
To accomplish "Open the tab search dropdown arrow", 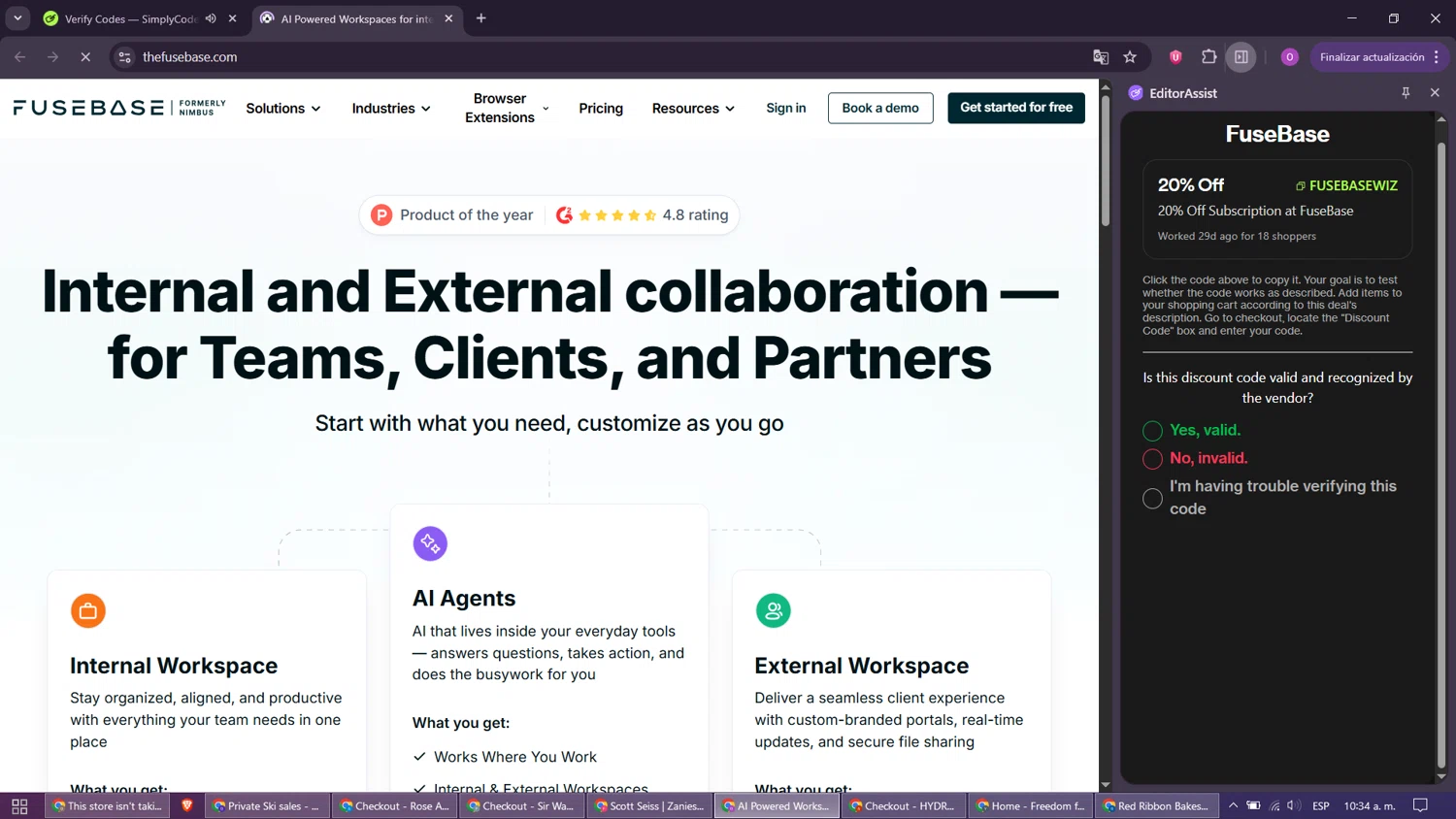I will (17, 18).
